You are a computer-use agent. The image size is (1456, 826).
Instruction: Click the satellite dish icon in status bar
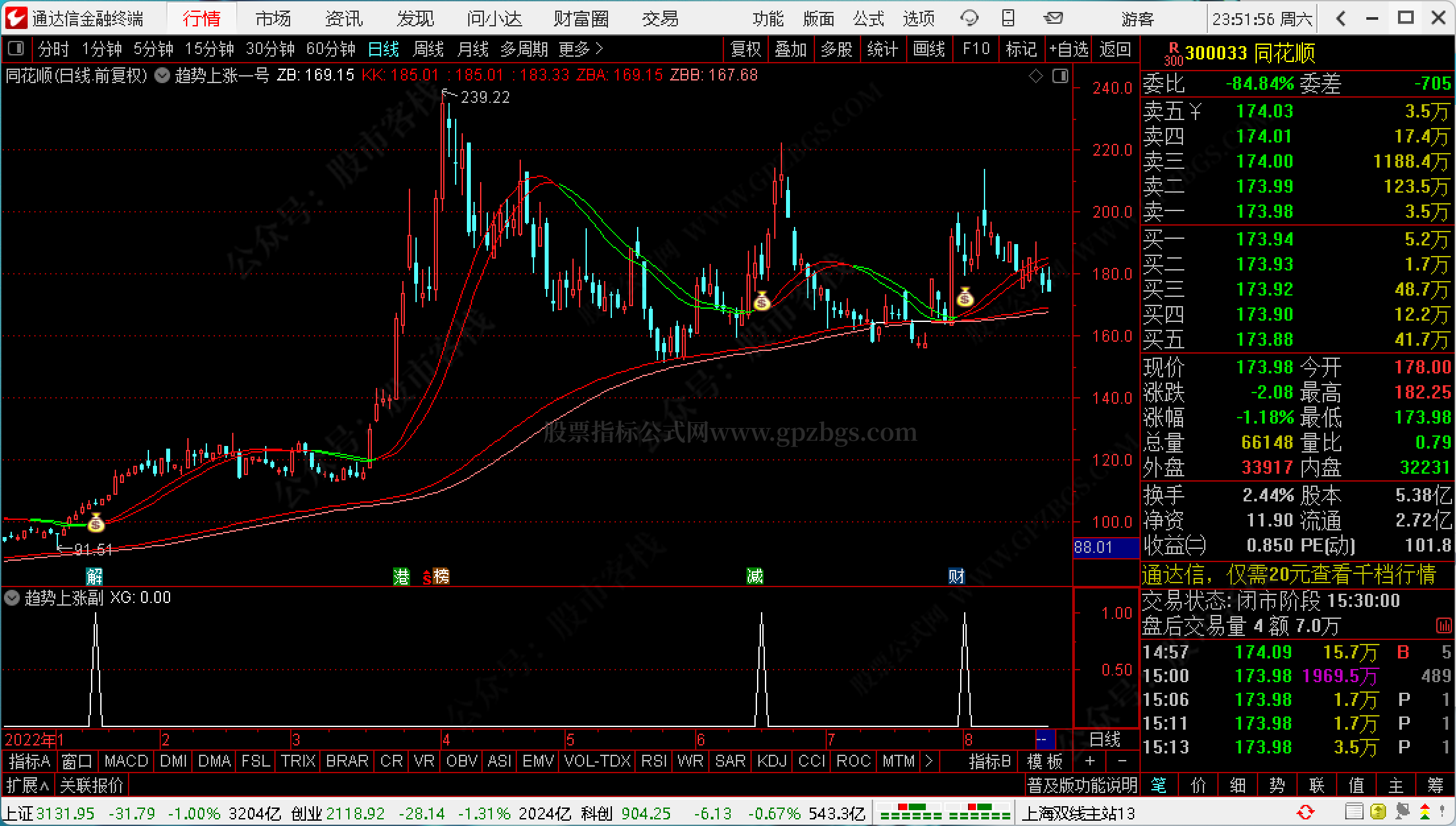(1401, 812)
